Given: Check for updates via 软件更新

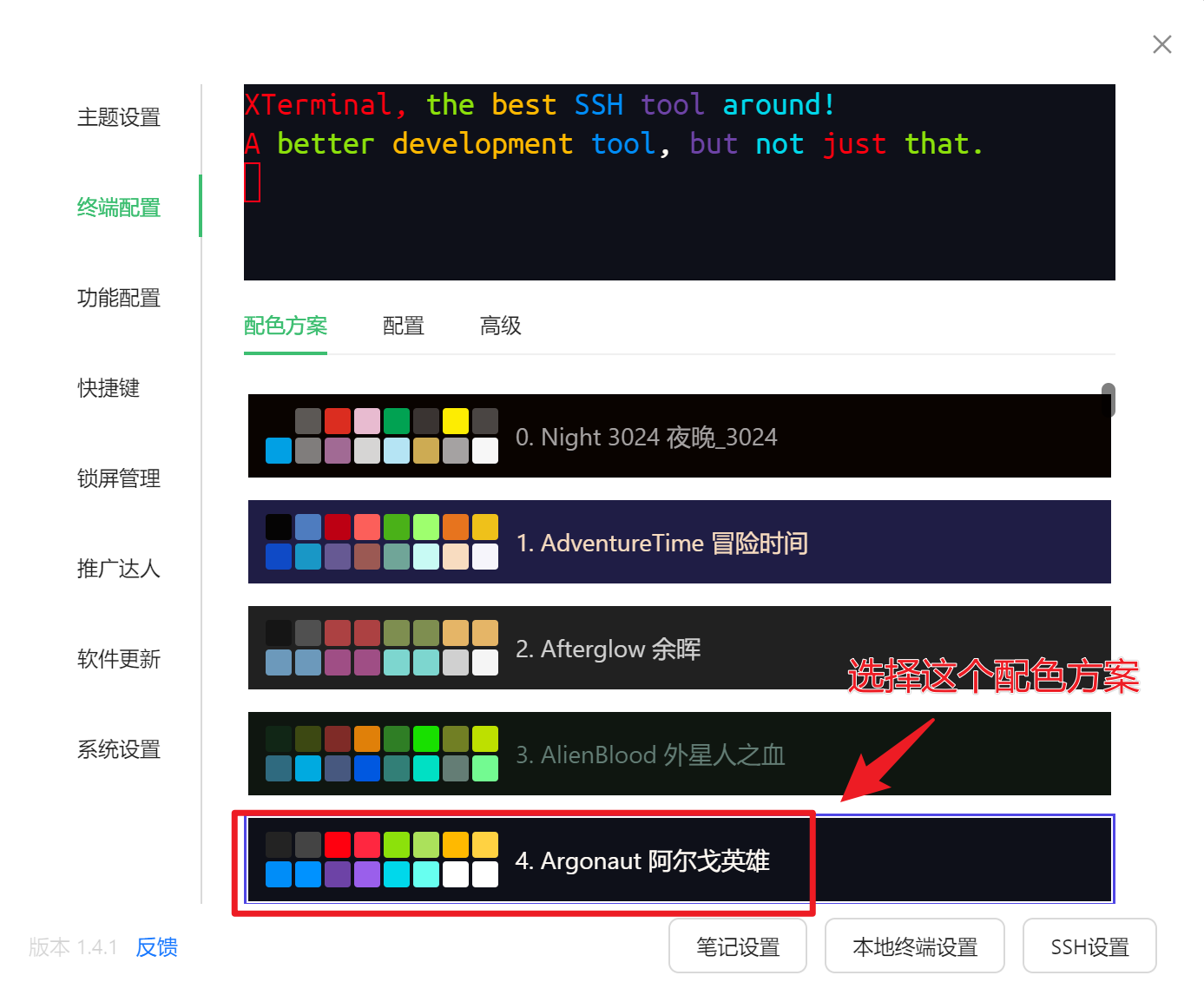Looking at the screenshot, I should (118, 659).
